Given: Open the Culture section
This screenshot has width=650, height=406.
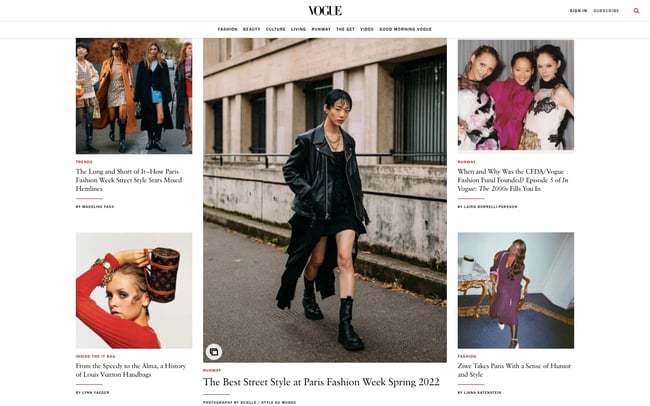Looking at the screenshot, I should 276,29.
